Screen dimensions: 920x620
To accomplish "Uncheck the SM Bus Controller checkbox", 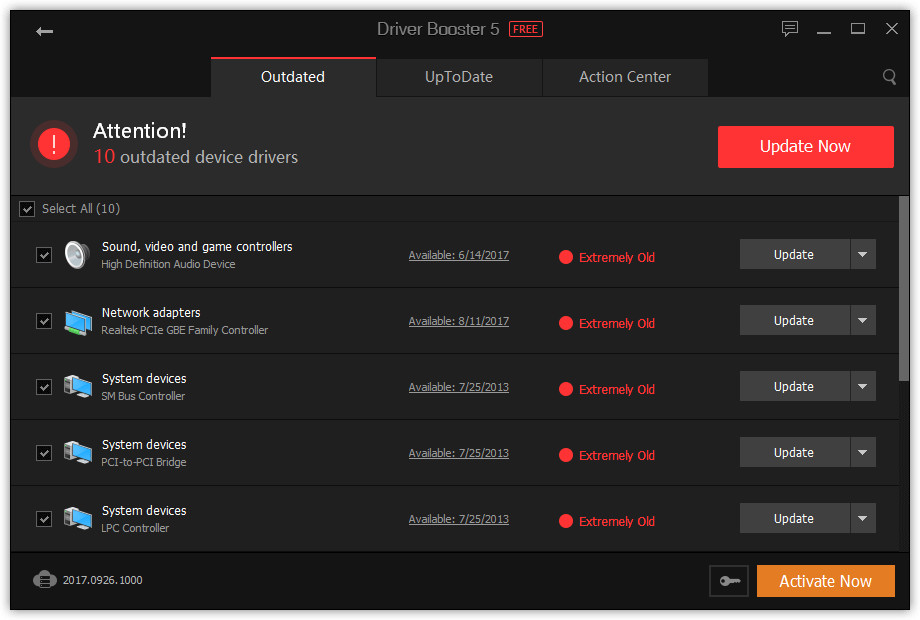I will (44, 387).
